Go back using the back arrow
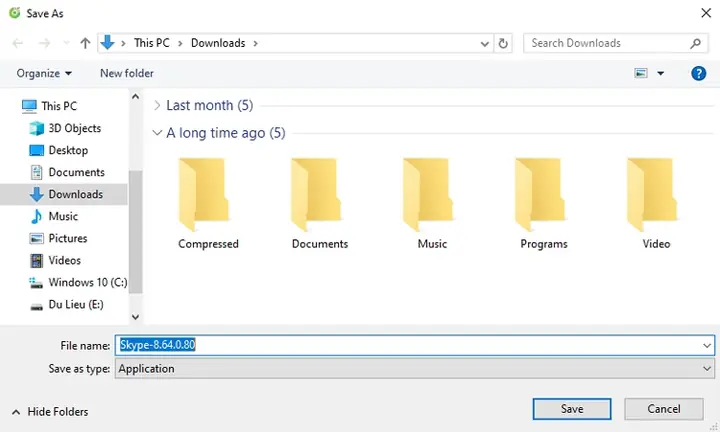 (x=17, y=43)
